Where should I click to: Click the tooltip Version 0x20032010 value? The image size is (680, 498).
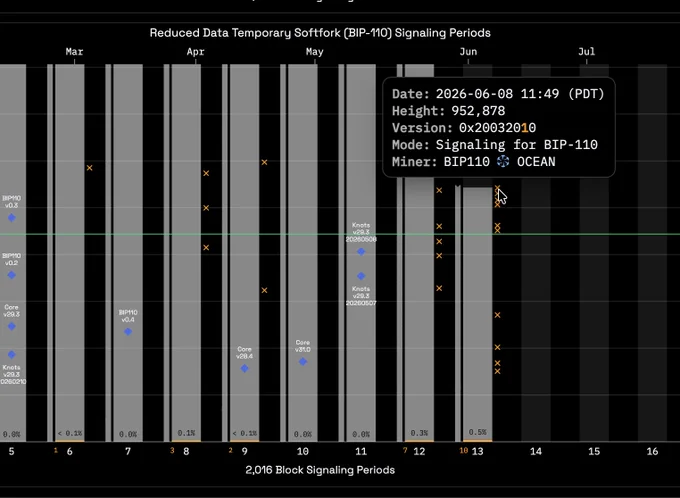click(x=497, y=128)
